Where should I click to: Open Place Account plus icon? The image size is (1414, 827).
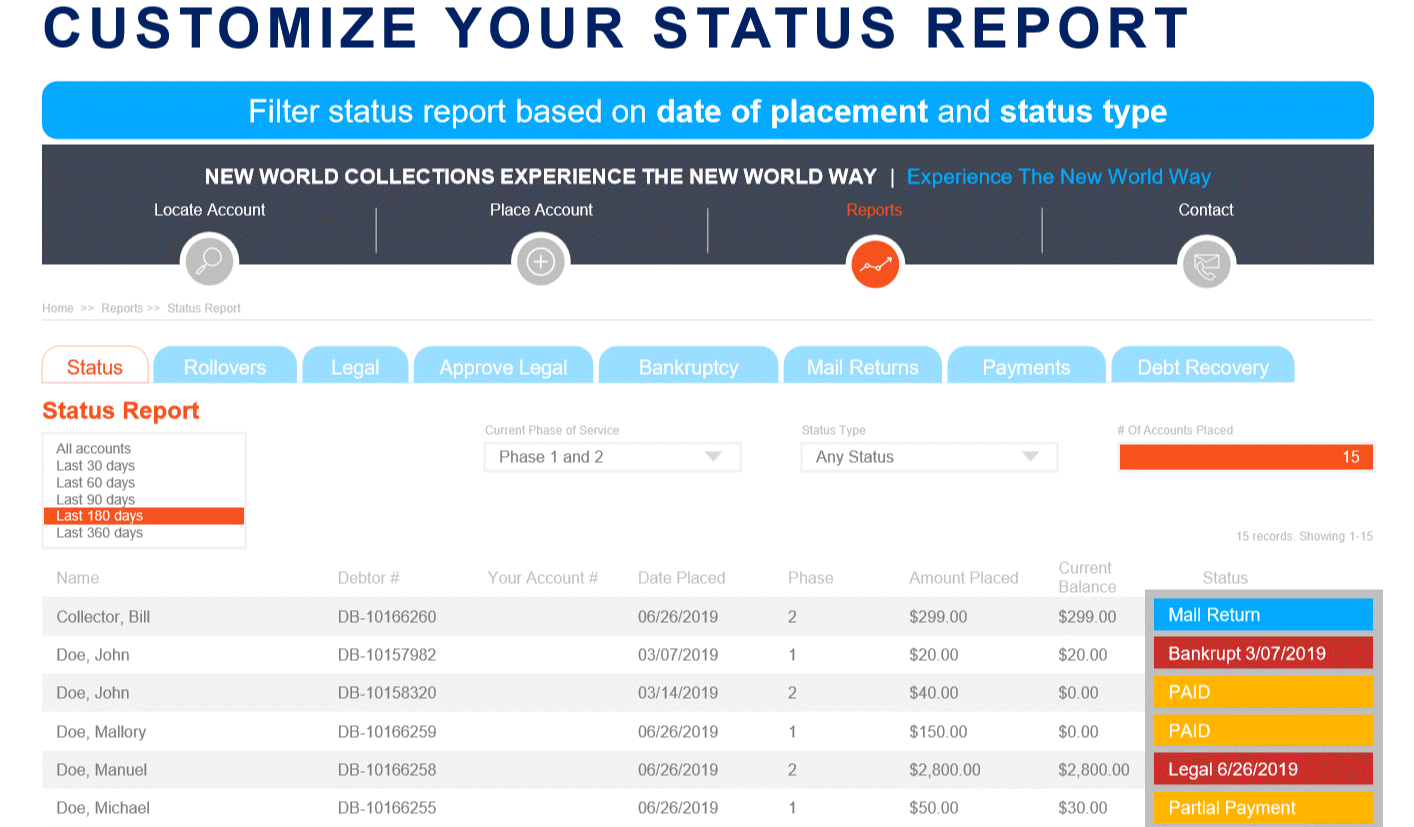tap(541, 263)
